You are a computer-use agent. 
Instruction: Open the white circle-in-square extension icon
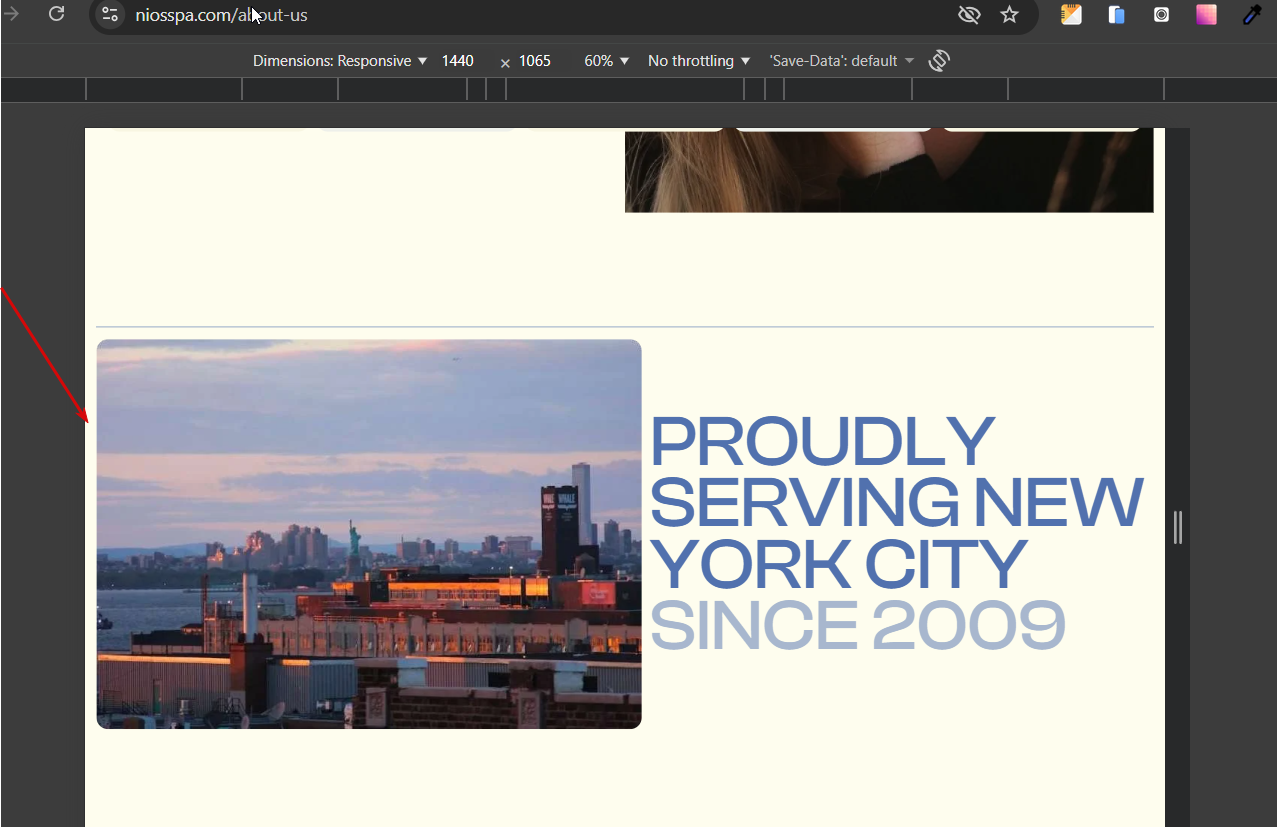pos(1161,15)
